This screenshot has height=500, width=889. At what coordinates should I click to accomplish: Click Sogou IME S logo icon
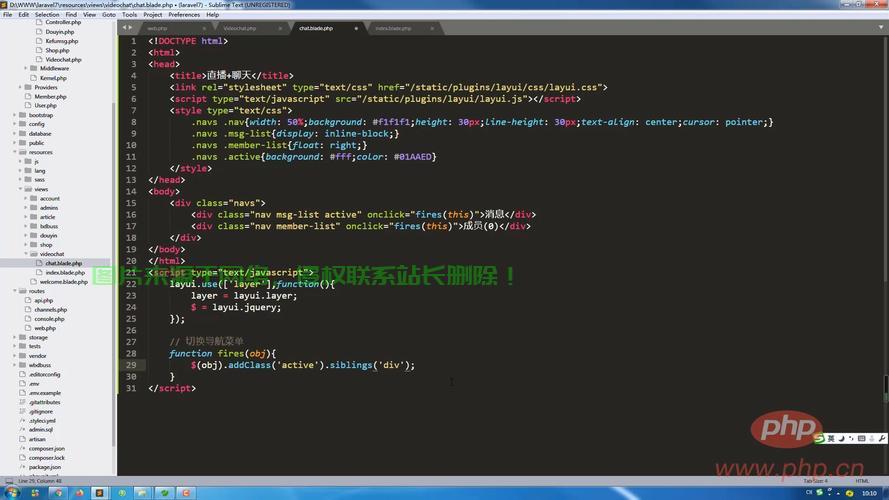(819, 438)
